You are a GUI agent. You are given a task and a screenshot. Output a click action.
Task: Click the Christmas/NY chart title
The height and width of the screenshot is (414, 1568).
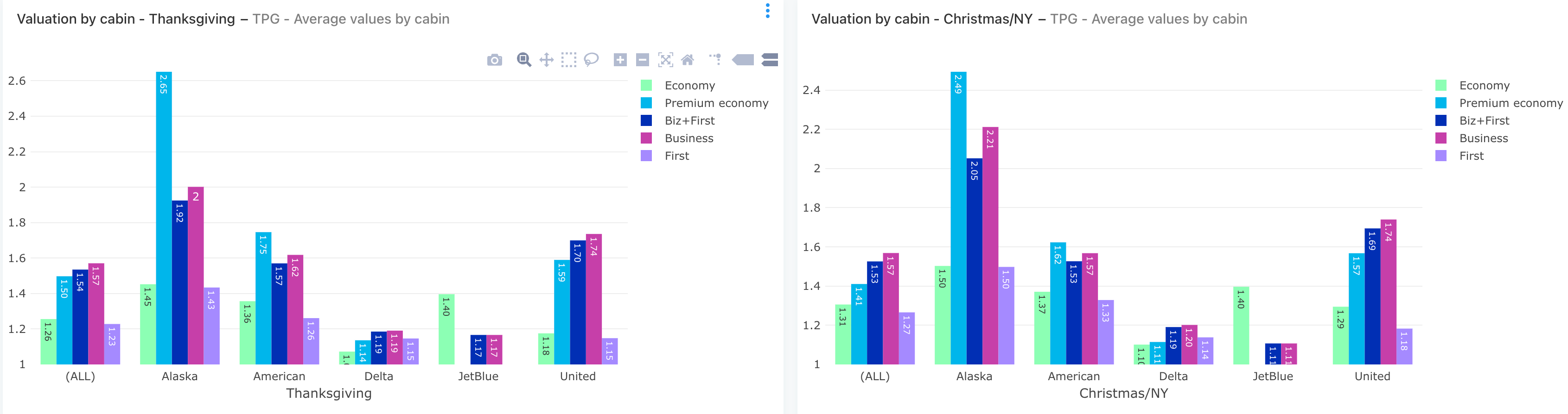pos(921,19)
